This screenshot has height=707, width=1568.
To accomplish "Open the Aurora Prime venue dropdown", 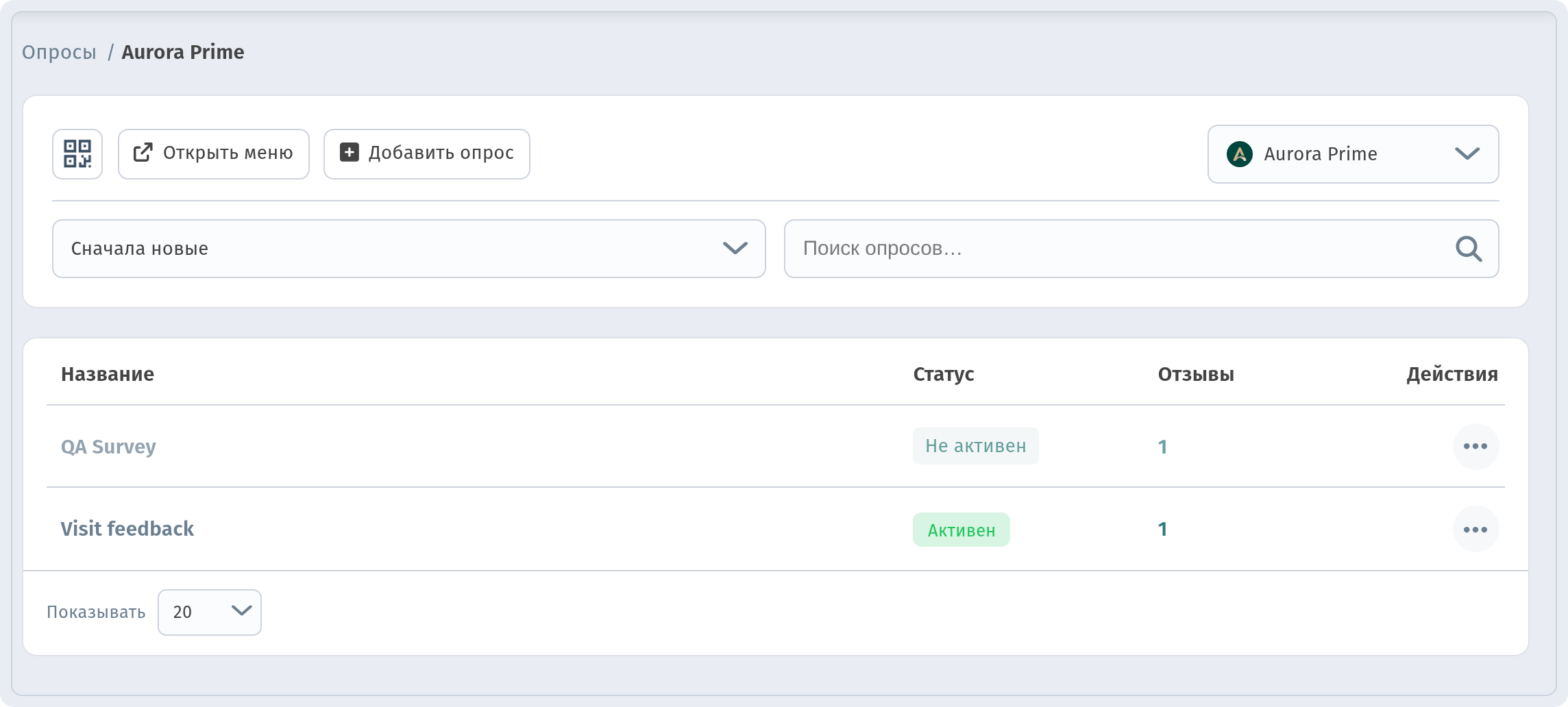I will pyautogui.click(x=1353, y=154).
